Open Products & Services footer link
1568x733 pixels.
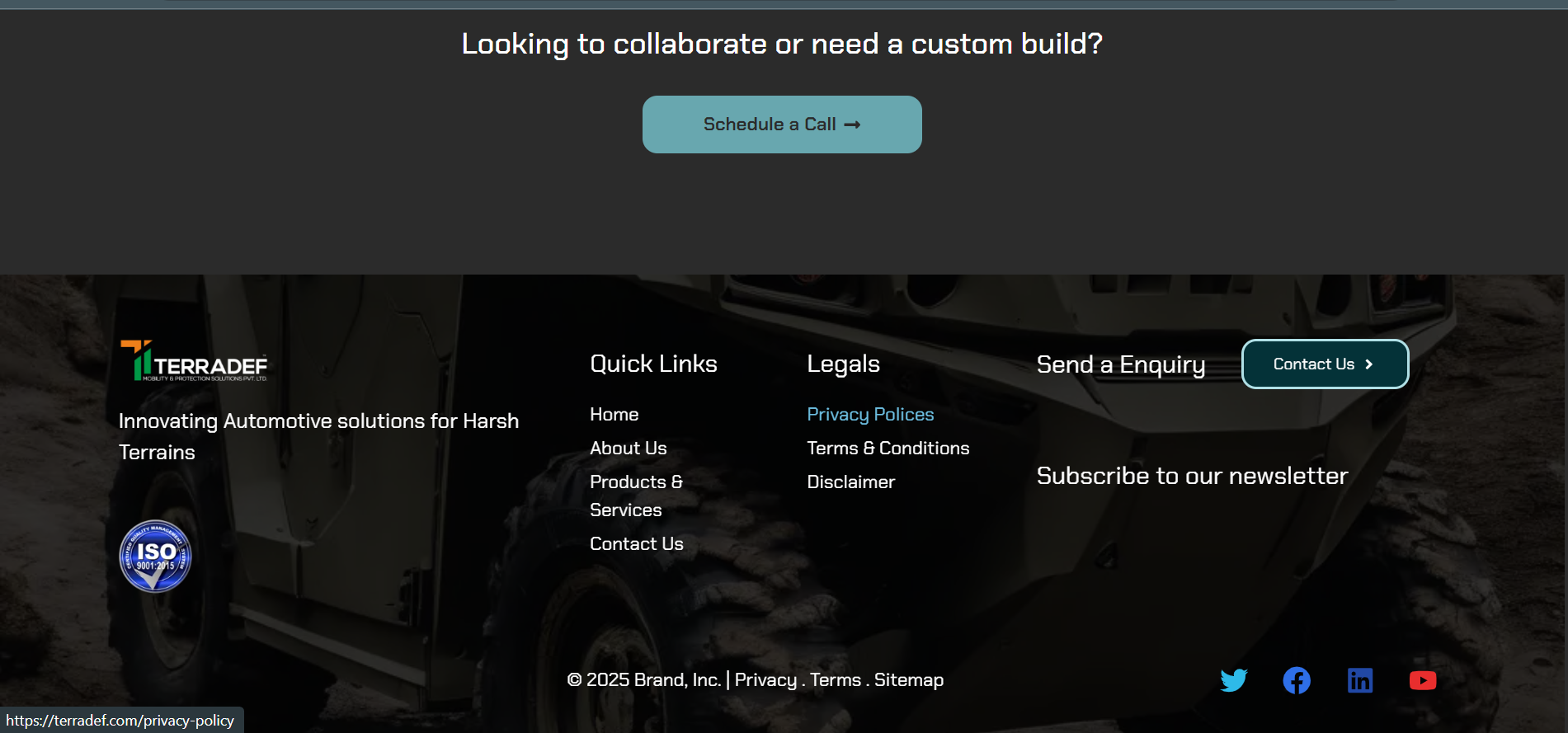(636, 495)
